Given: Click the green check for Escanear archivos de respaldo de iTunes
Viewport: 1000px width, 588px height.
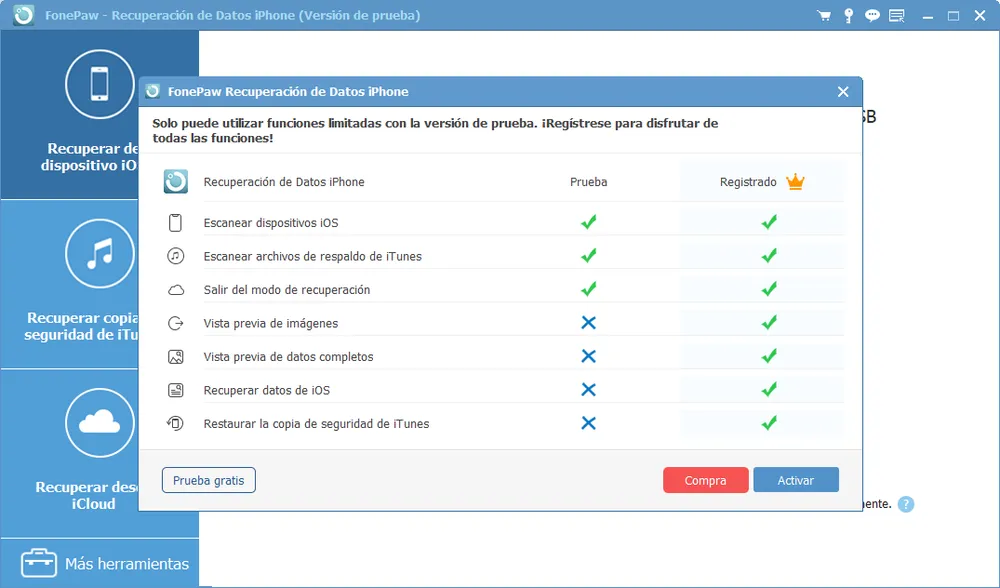Looking at the screenshot, I should pos(589,255).
